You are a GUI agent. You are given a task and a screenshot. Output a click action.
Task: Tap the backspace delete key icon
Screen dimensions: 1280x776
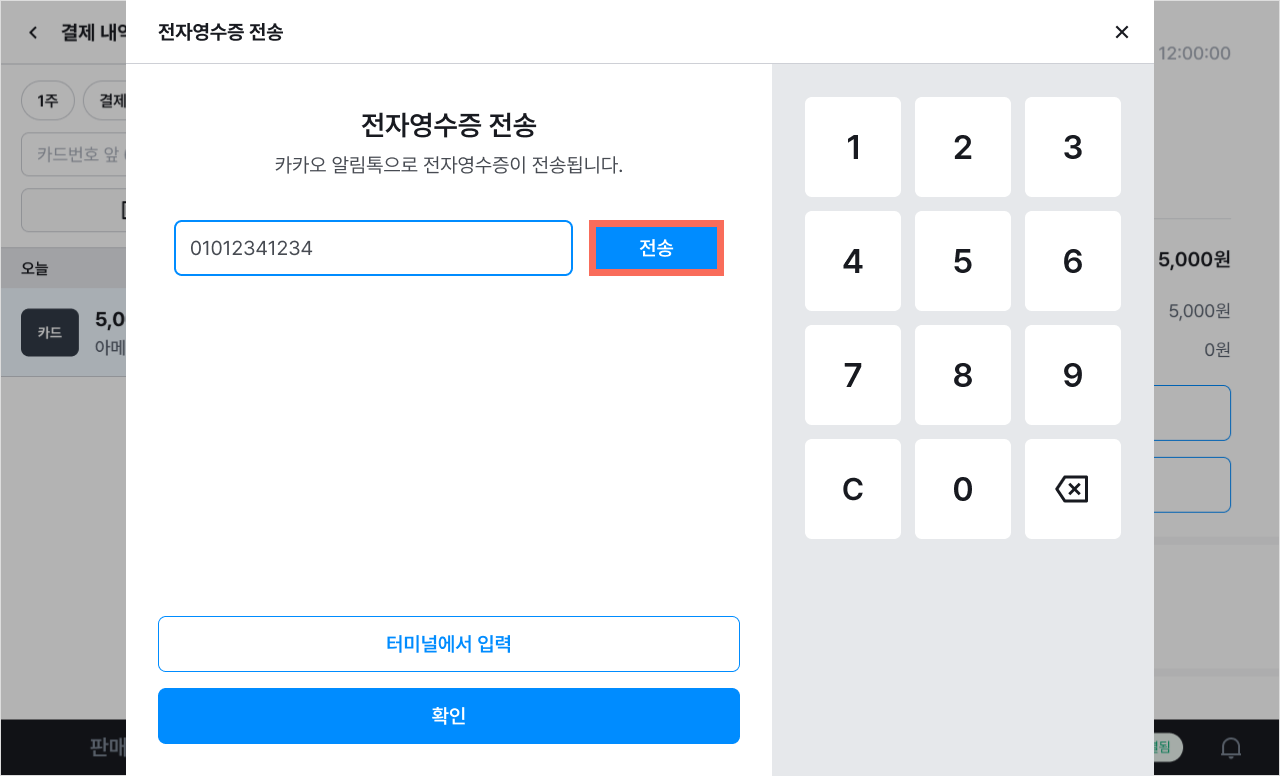tap(1072, 489)
